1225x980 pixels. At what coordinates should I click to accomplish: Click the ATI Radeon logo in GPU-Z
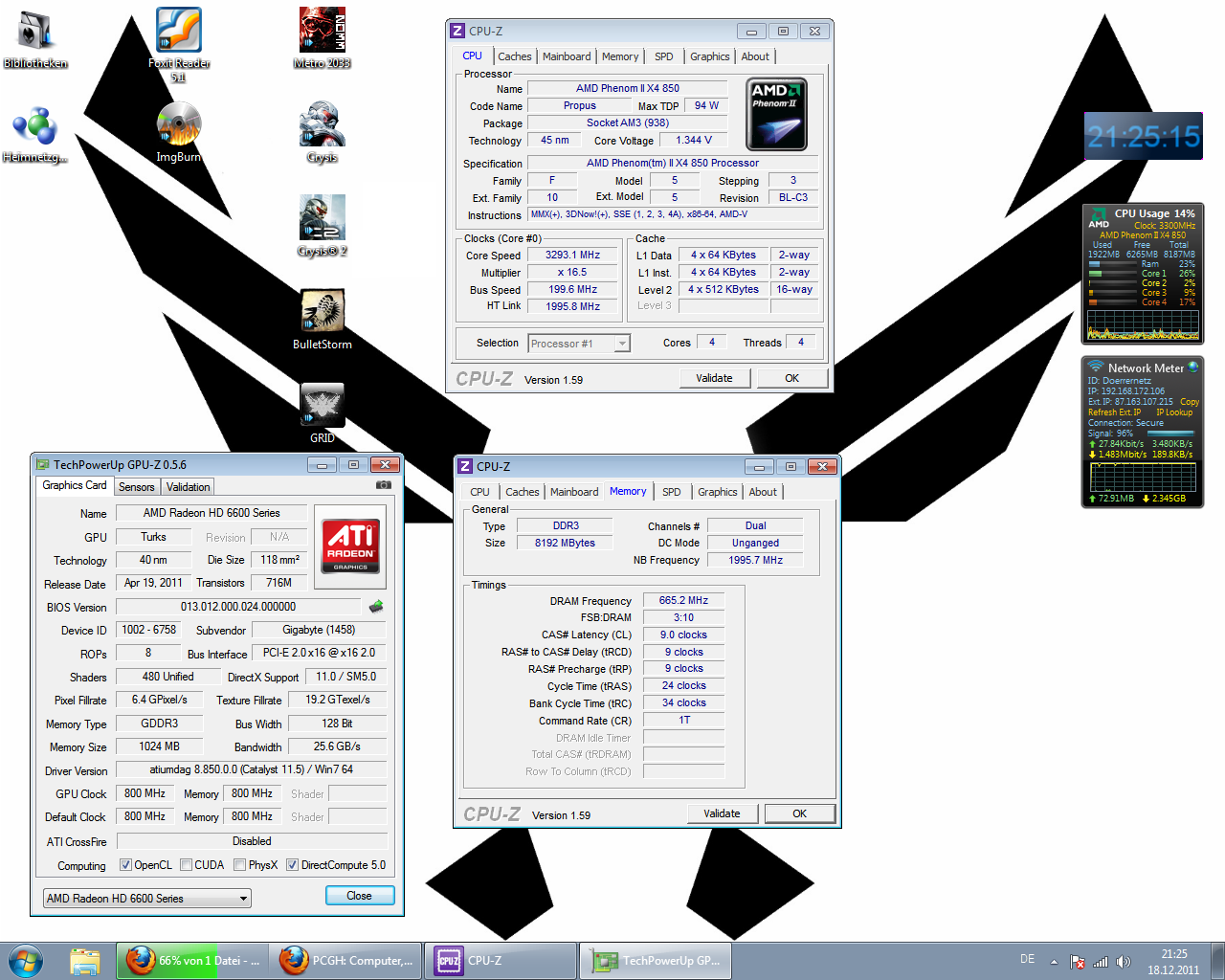(x=350, y=546)
